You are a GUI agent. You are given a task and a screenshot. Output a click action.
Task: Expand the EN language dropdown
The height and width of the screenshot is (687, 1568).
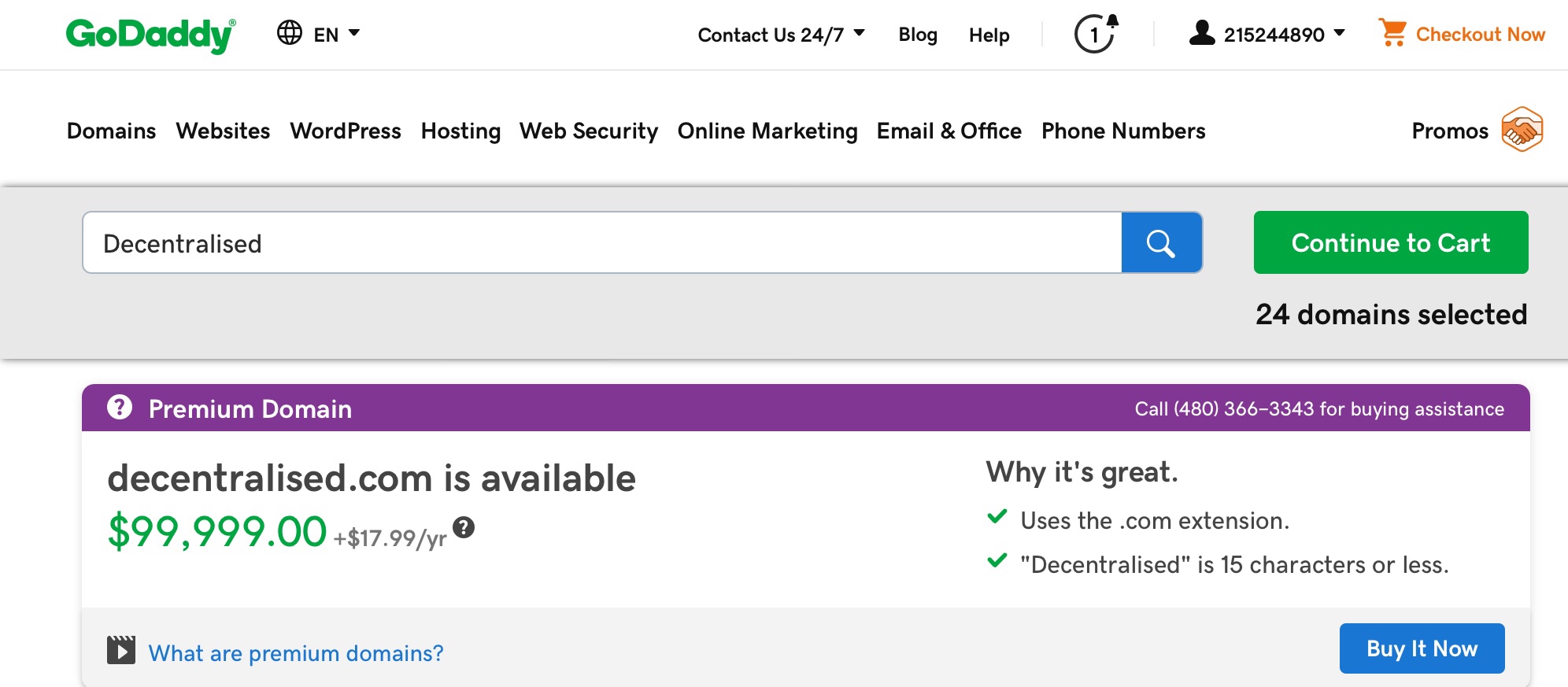[x=336, y=35]
